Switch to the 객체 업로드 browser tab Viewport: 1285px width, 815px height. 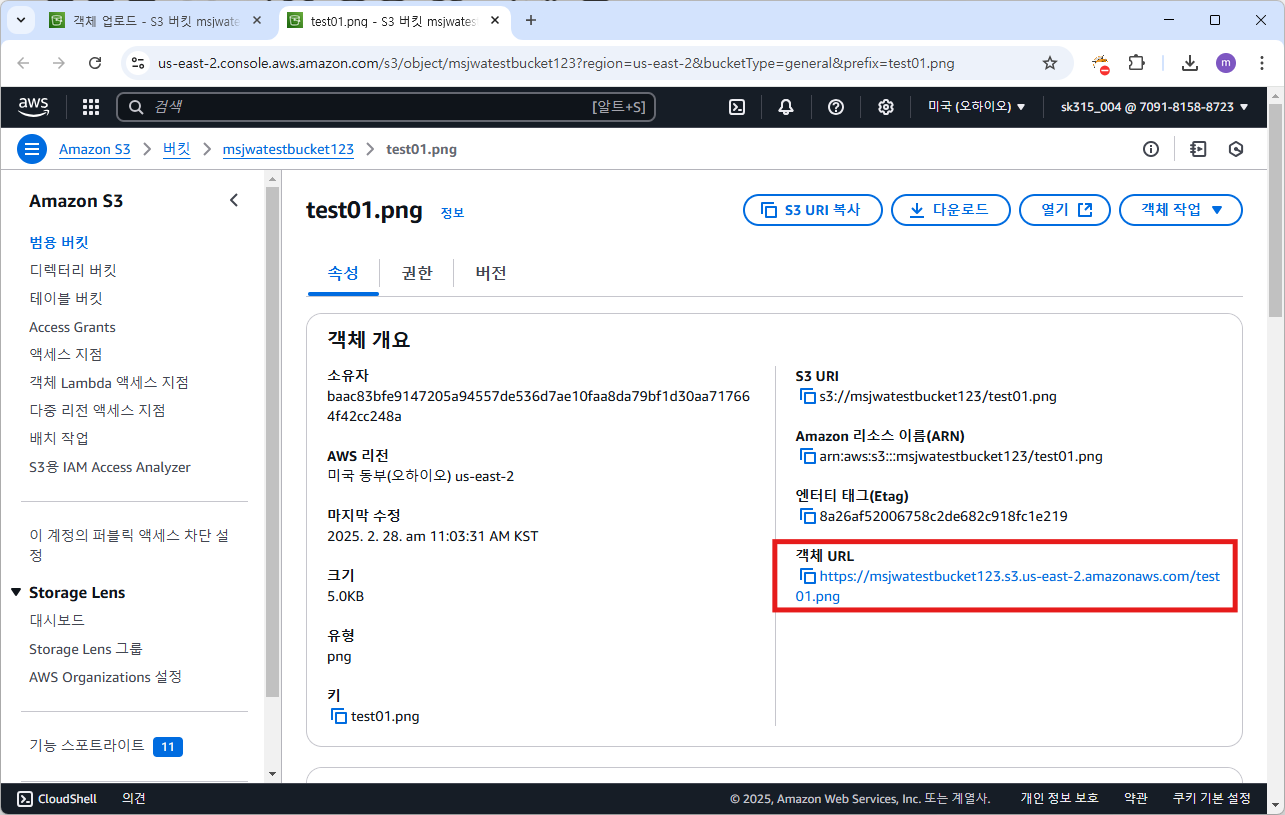[x=156, y=20]
